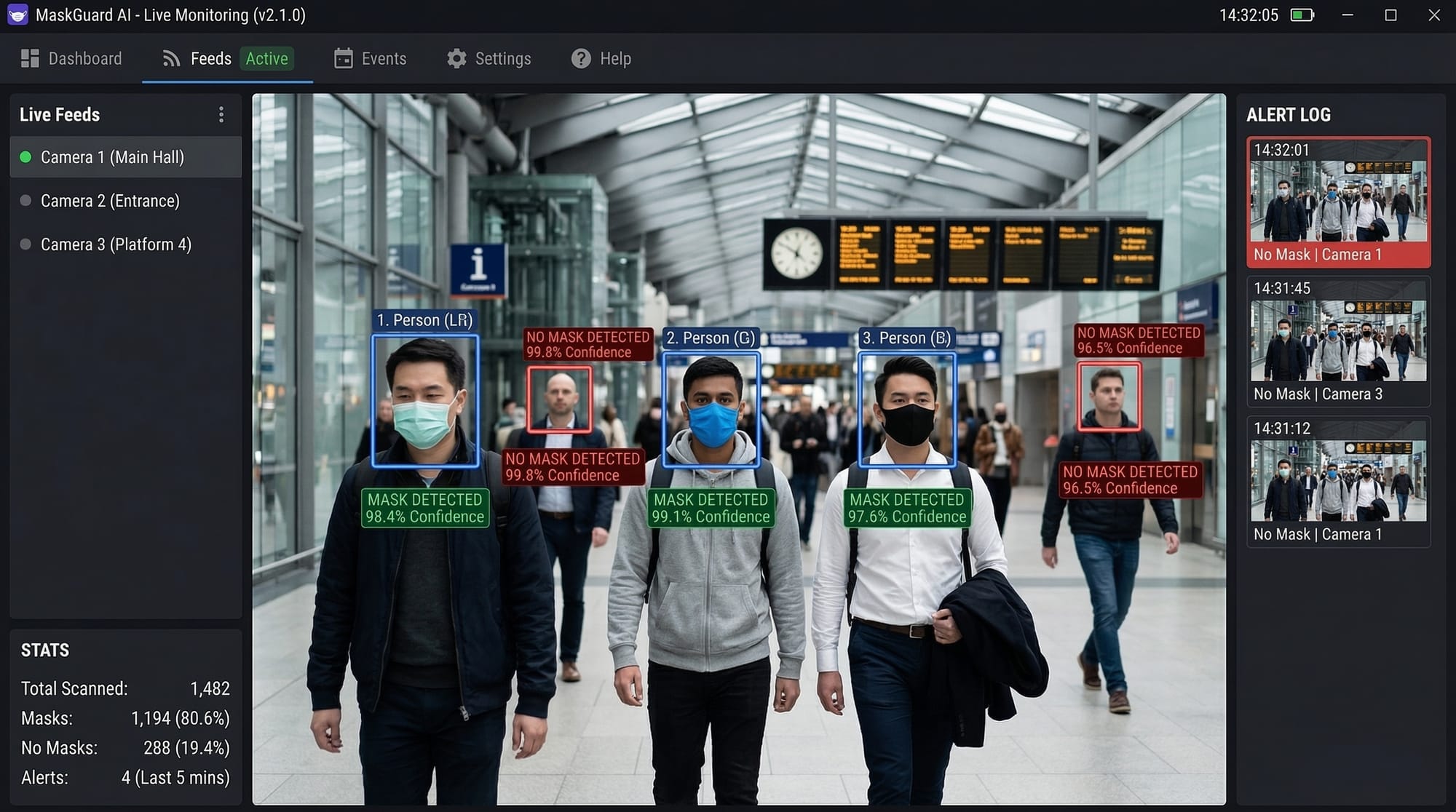Click the '1. Person' detection label
The image size is (1456, 812).
pos(424,320)
